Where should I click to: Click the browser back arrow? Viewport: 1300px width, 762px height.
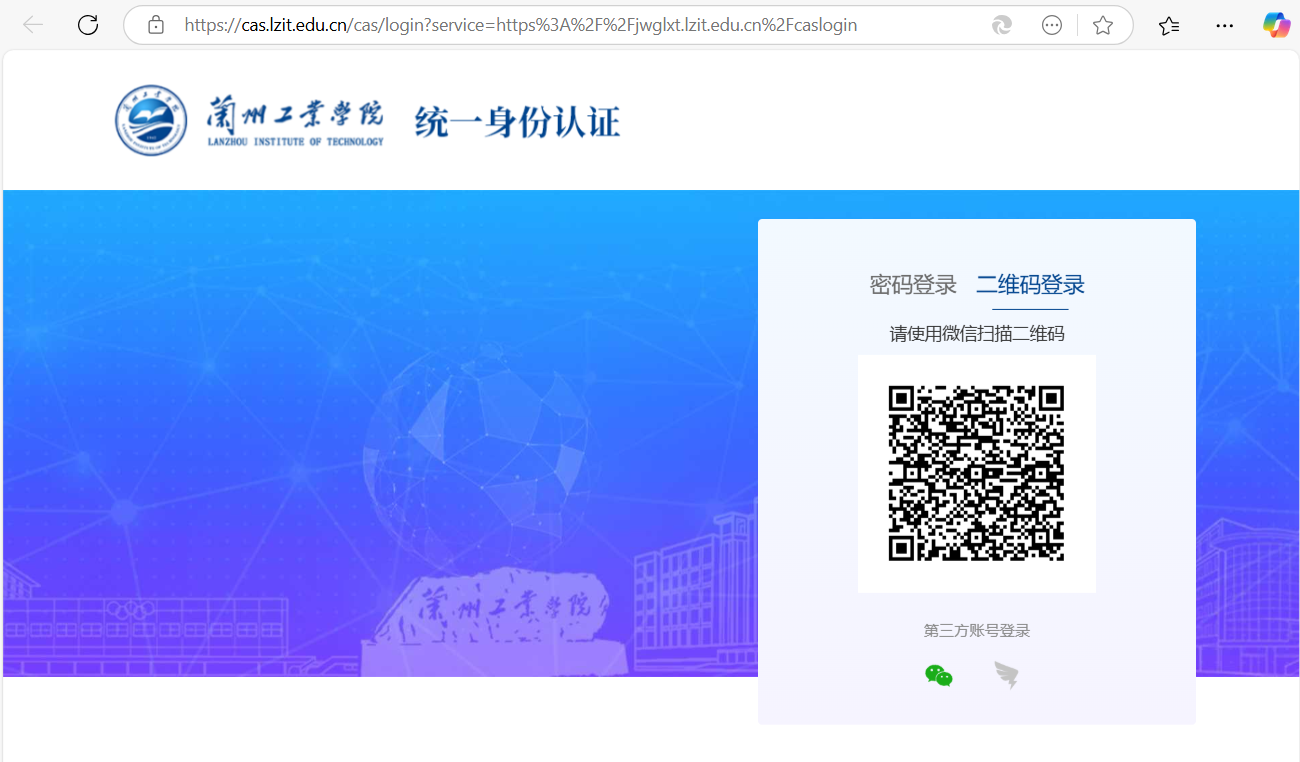coord(33,25)
